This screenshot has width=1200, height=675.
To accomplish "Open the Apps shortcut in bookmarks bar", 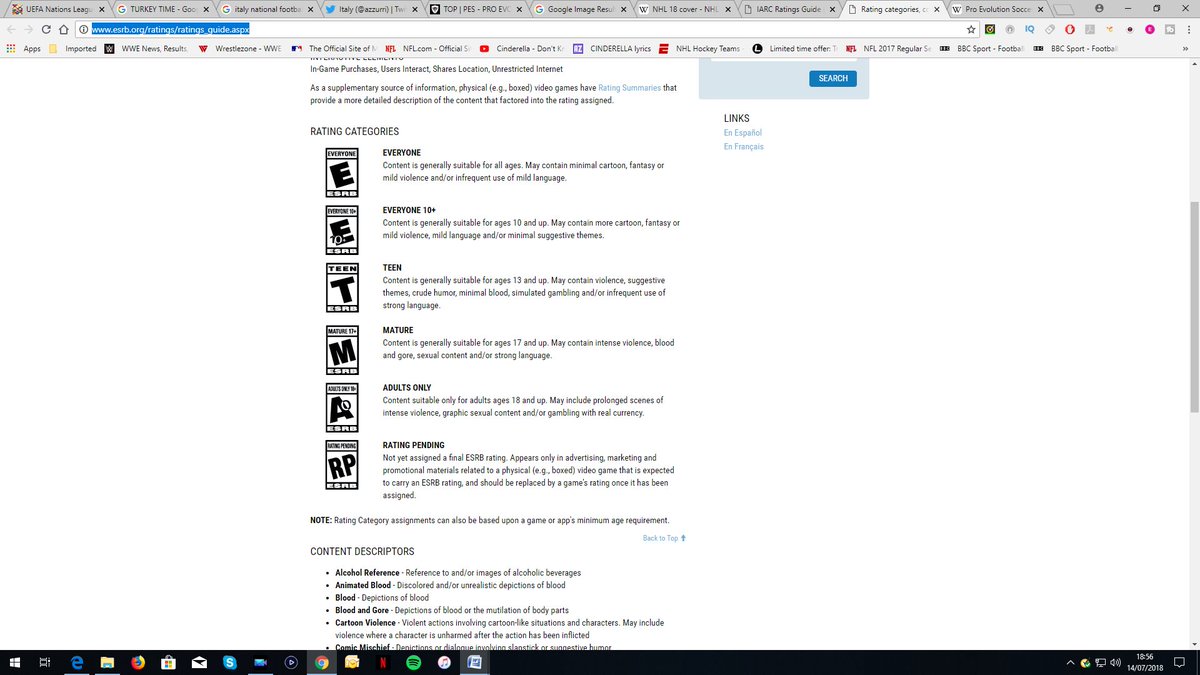I will [x=23, y=48].
